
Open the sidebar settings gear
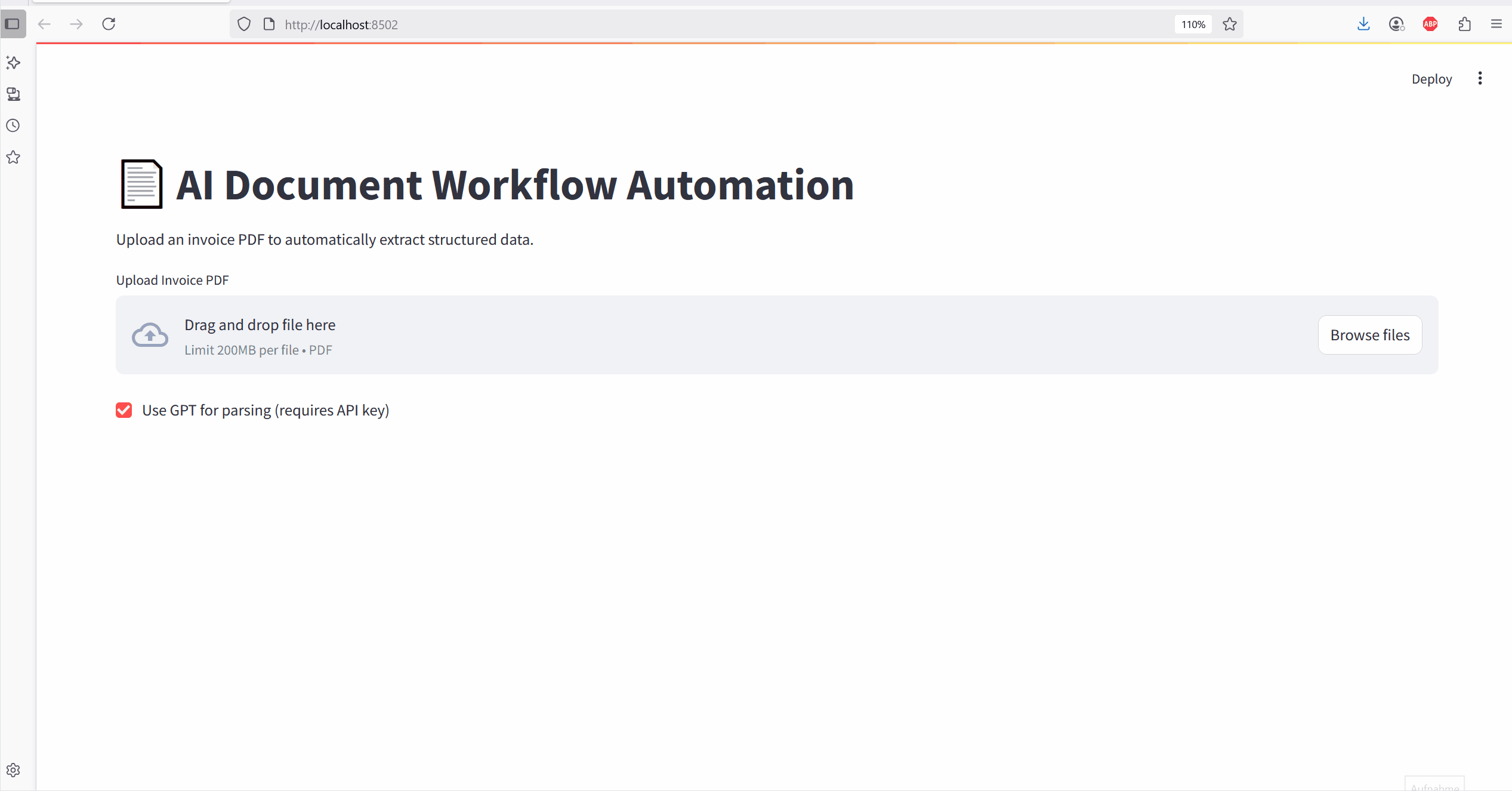click(x=13, y=770)
